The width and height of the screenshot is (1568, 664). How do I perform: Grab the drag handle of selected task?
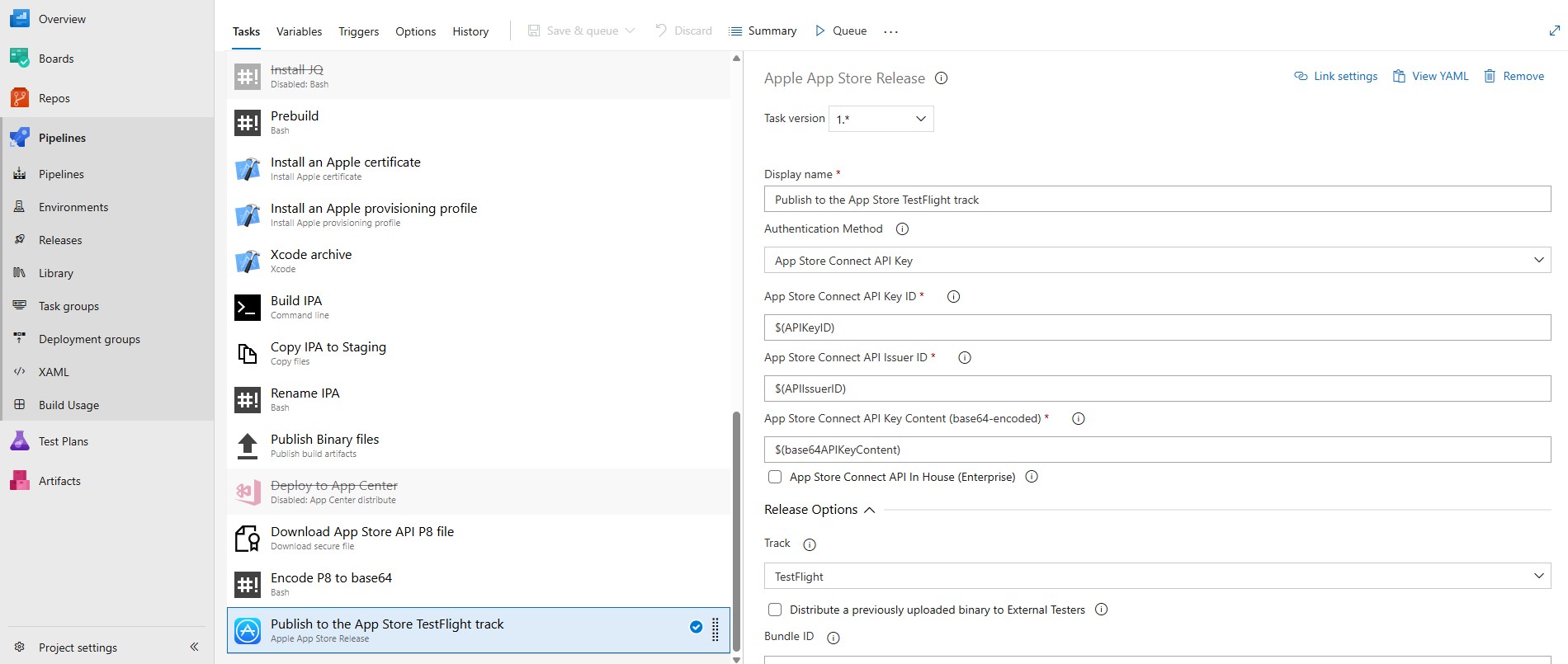tap(716, 630)
